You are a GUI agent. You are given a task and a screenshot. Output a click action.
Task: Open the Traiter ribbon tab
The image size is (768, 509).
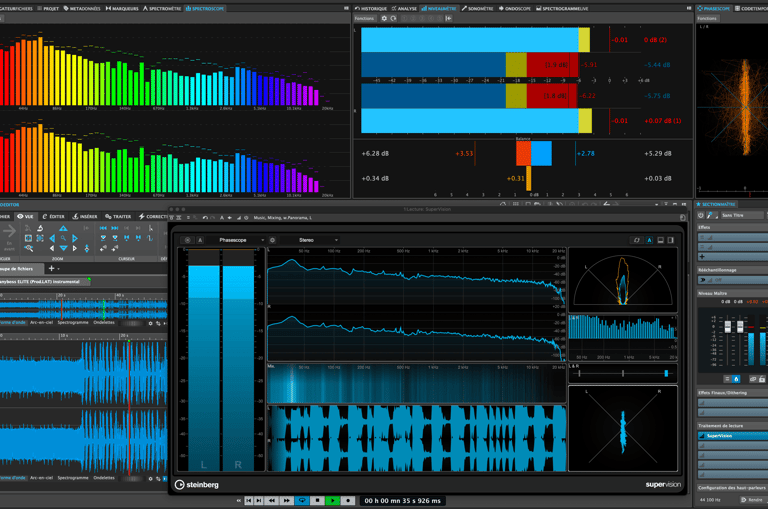click(x=118, y=216)
